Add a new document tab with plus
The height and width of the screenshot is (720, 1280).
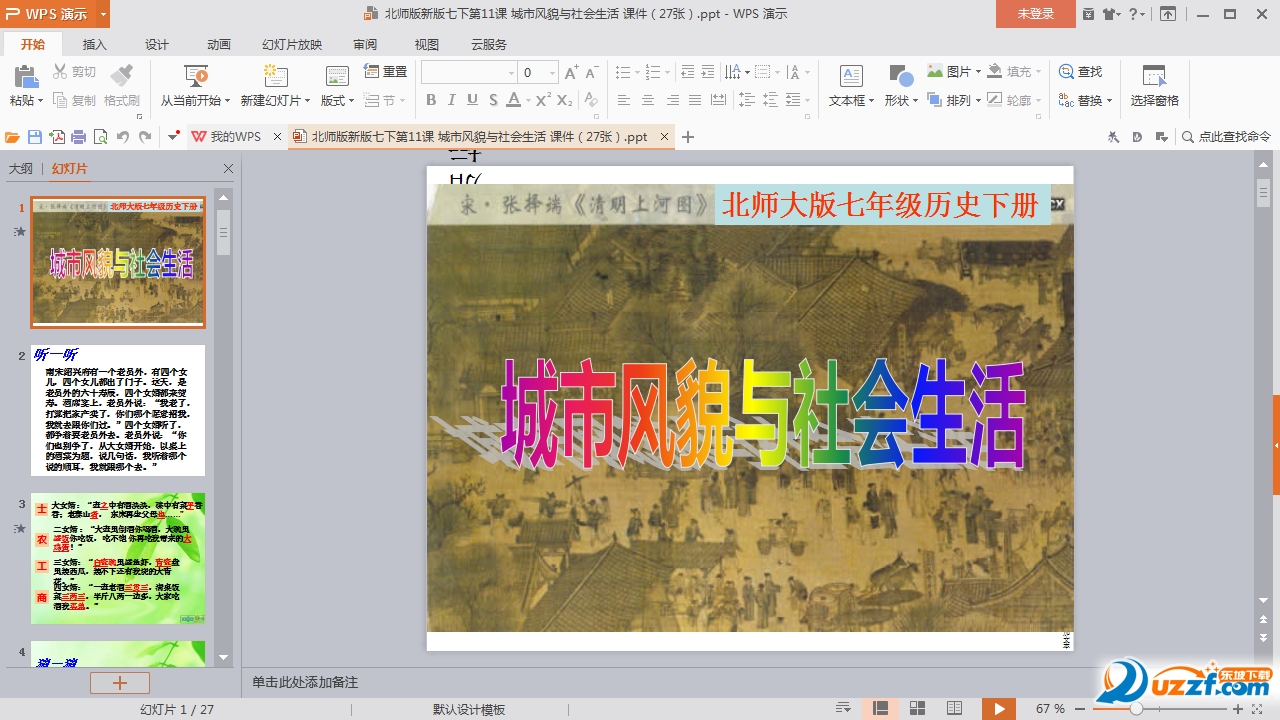coord(687,137)
